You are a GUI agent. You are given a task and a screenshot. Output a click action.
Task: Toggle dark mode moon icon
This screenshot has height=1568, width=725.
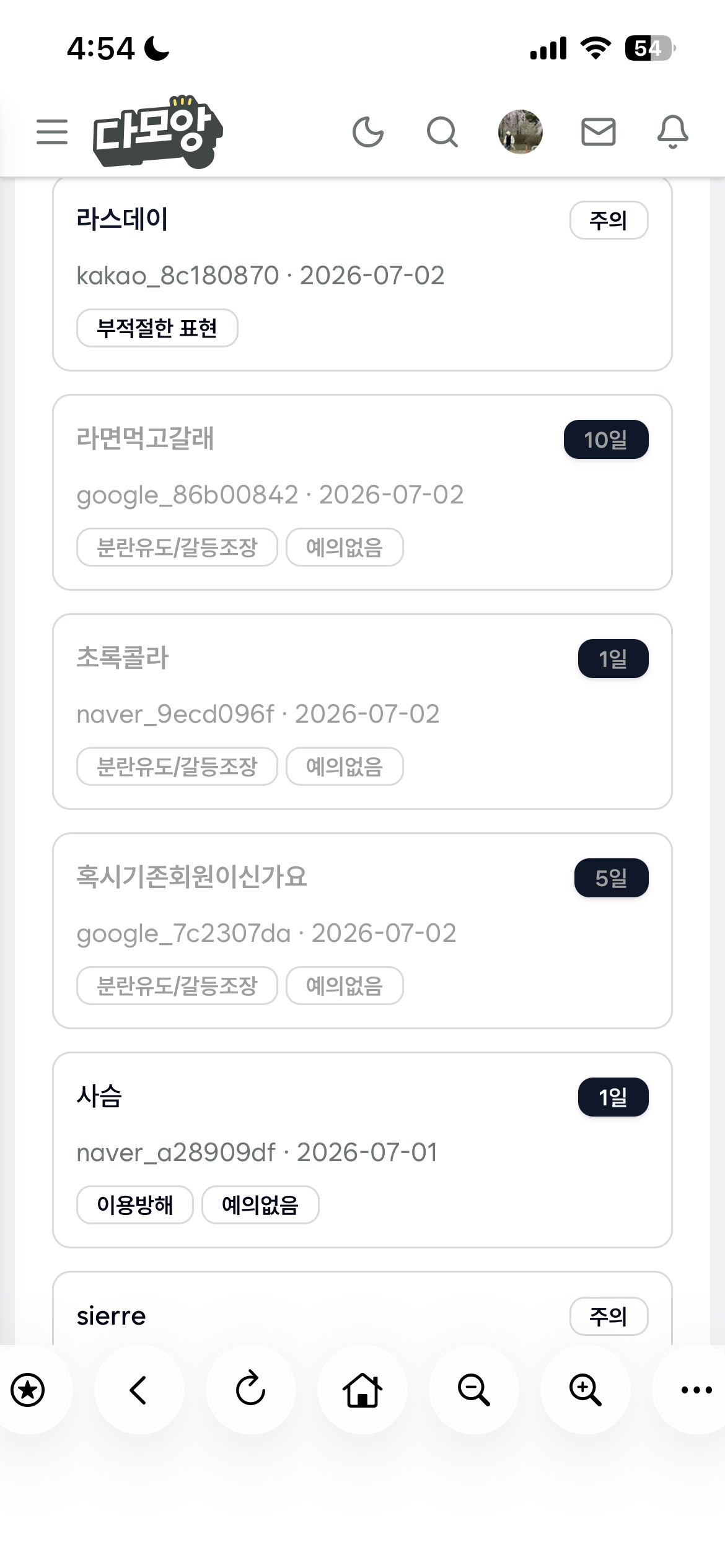pos(368,132)
